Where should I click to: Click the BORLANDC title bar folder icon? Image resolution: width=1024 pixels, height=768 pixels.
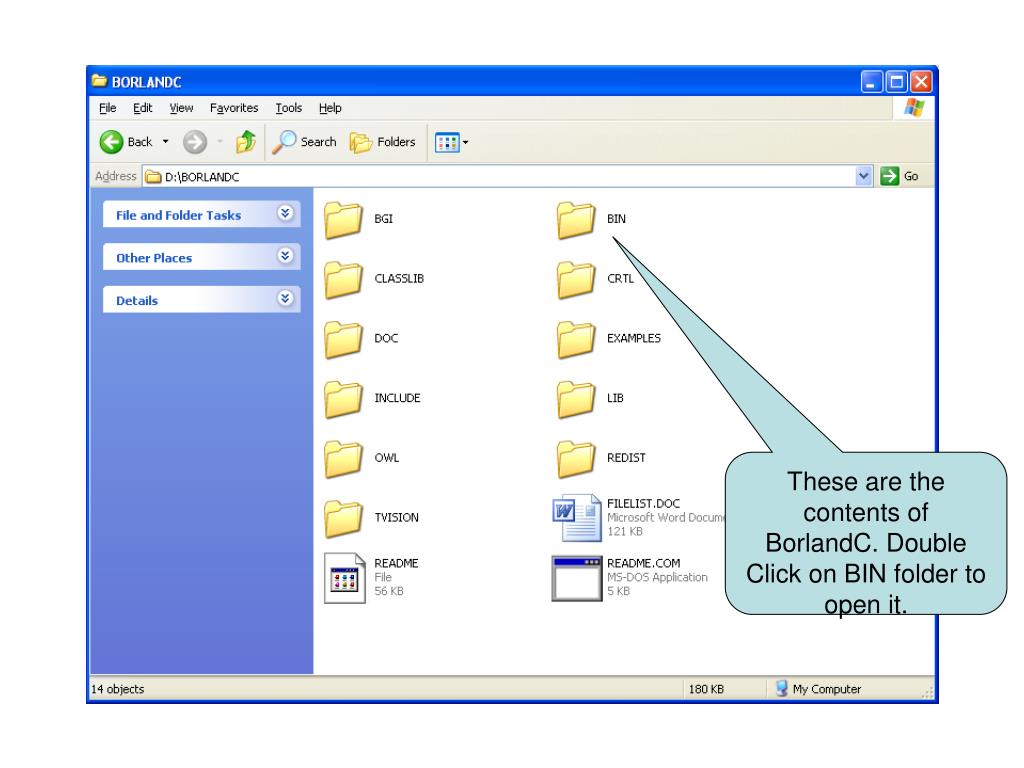pyautogui.click(x=99, y=81)
